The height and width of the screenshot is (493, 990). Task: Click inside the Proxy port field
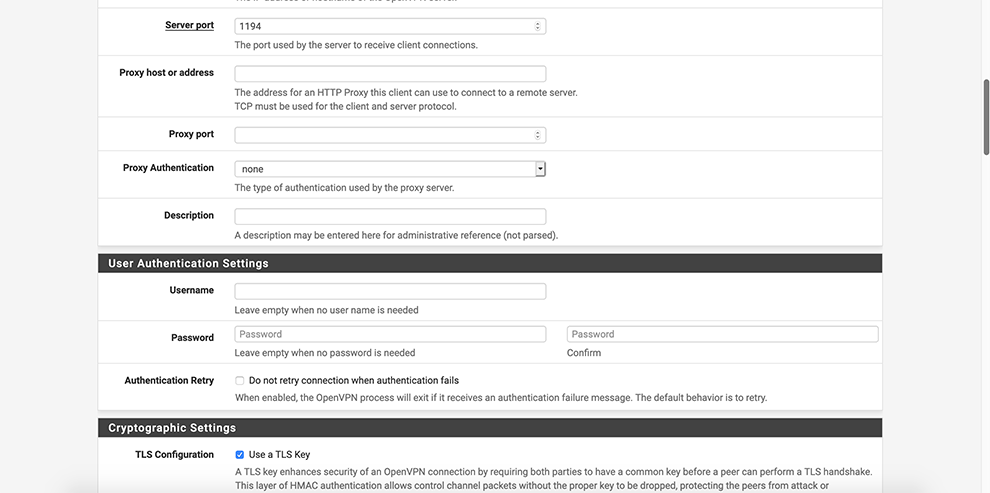(385, 135)
